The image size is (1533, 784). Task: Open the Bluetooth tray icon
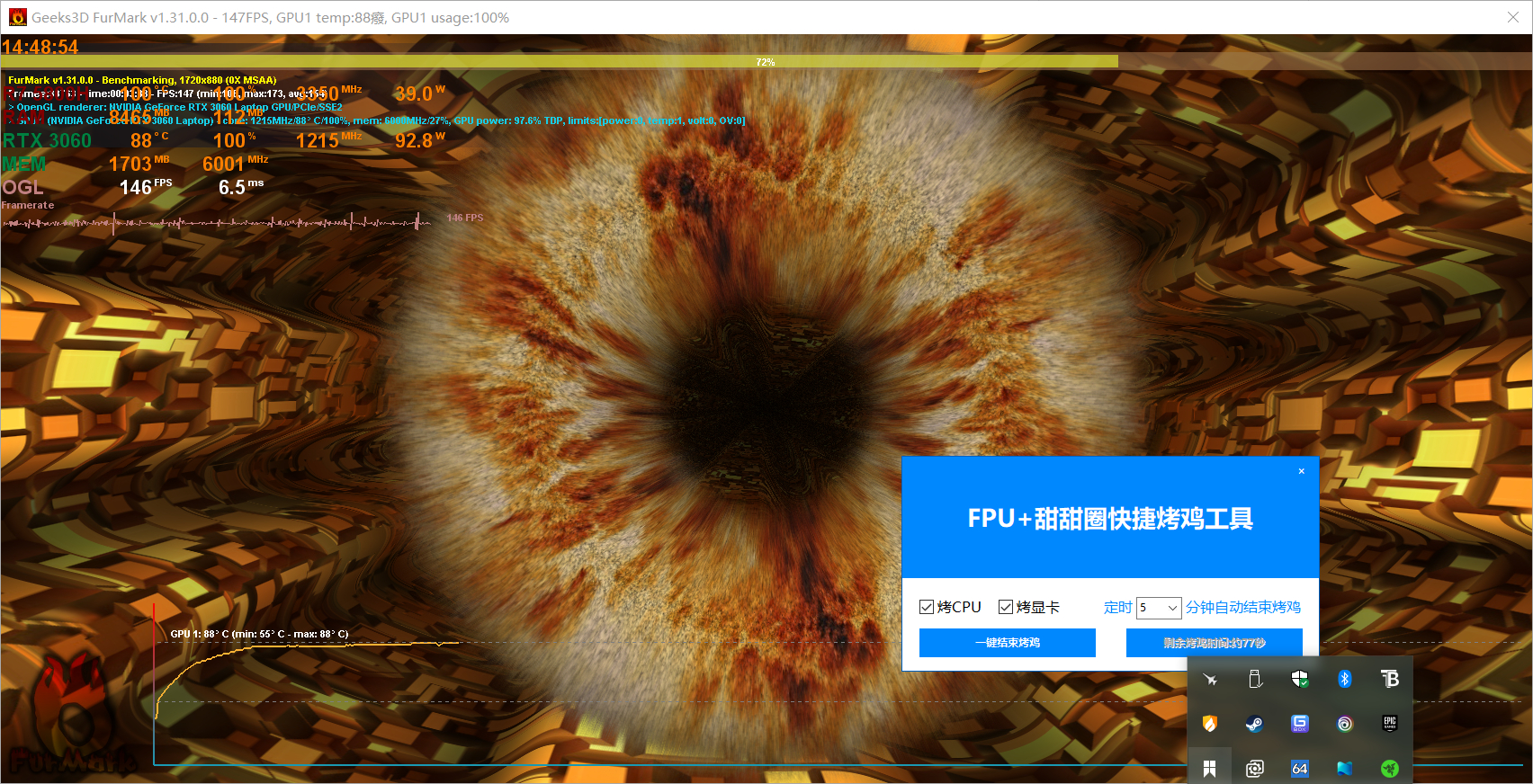coord(1345,680)
